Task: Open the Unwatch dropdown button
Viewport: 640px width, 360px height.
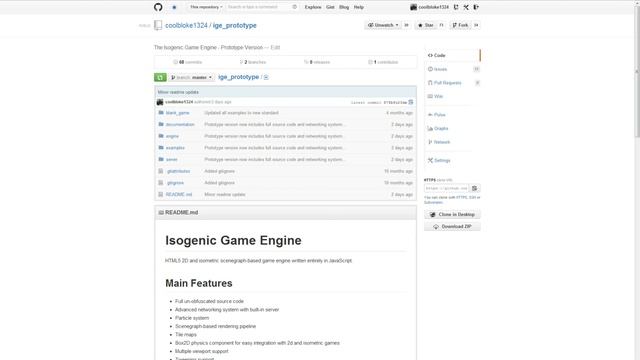Action: click(383, 25)
